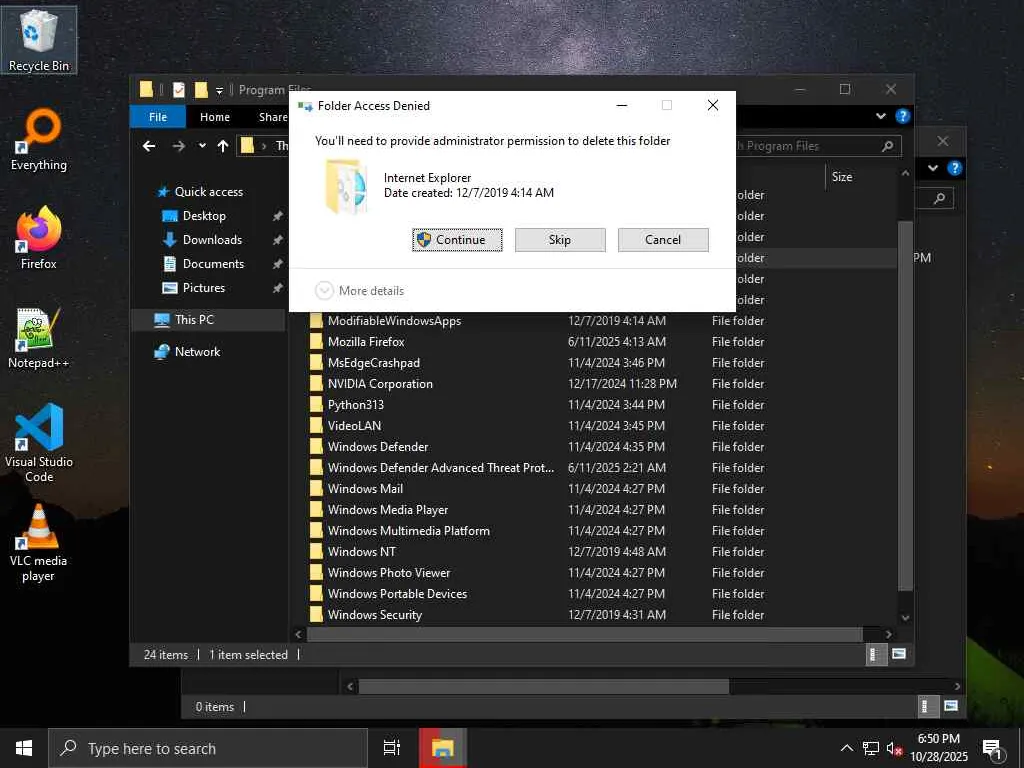Click the Forward arrow in Explorer
Screen dimensions: 1024x768
pos(178,146)
